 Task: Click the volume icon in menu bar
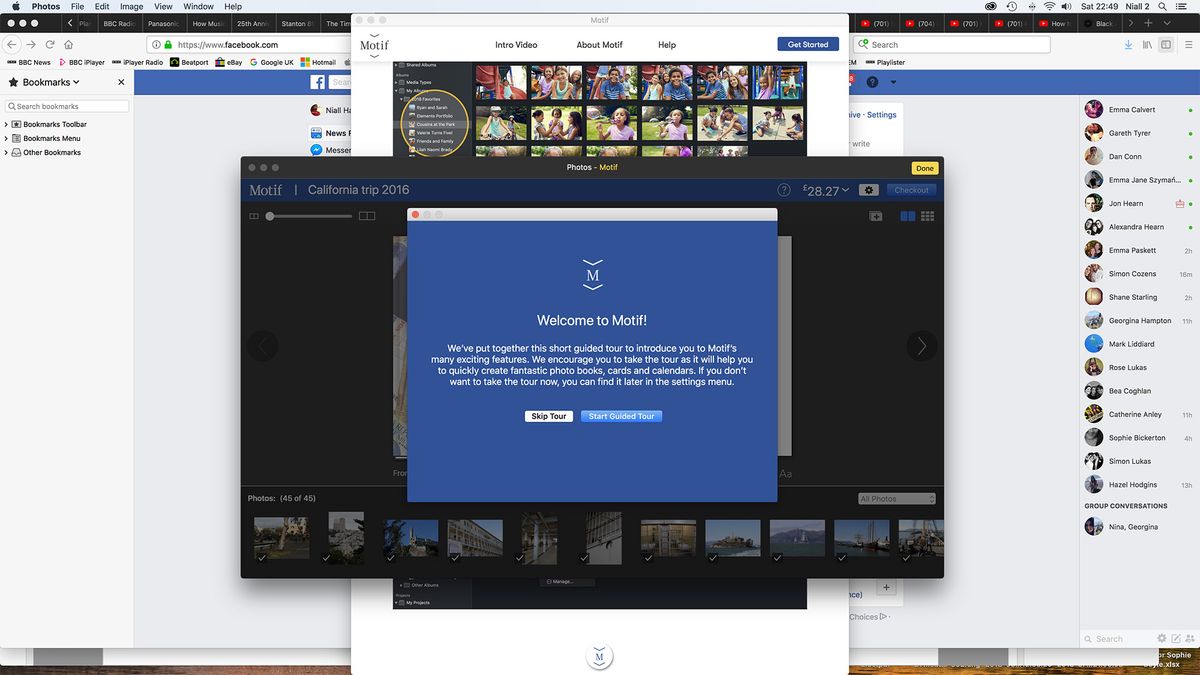(x=1068, y=6)
